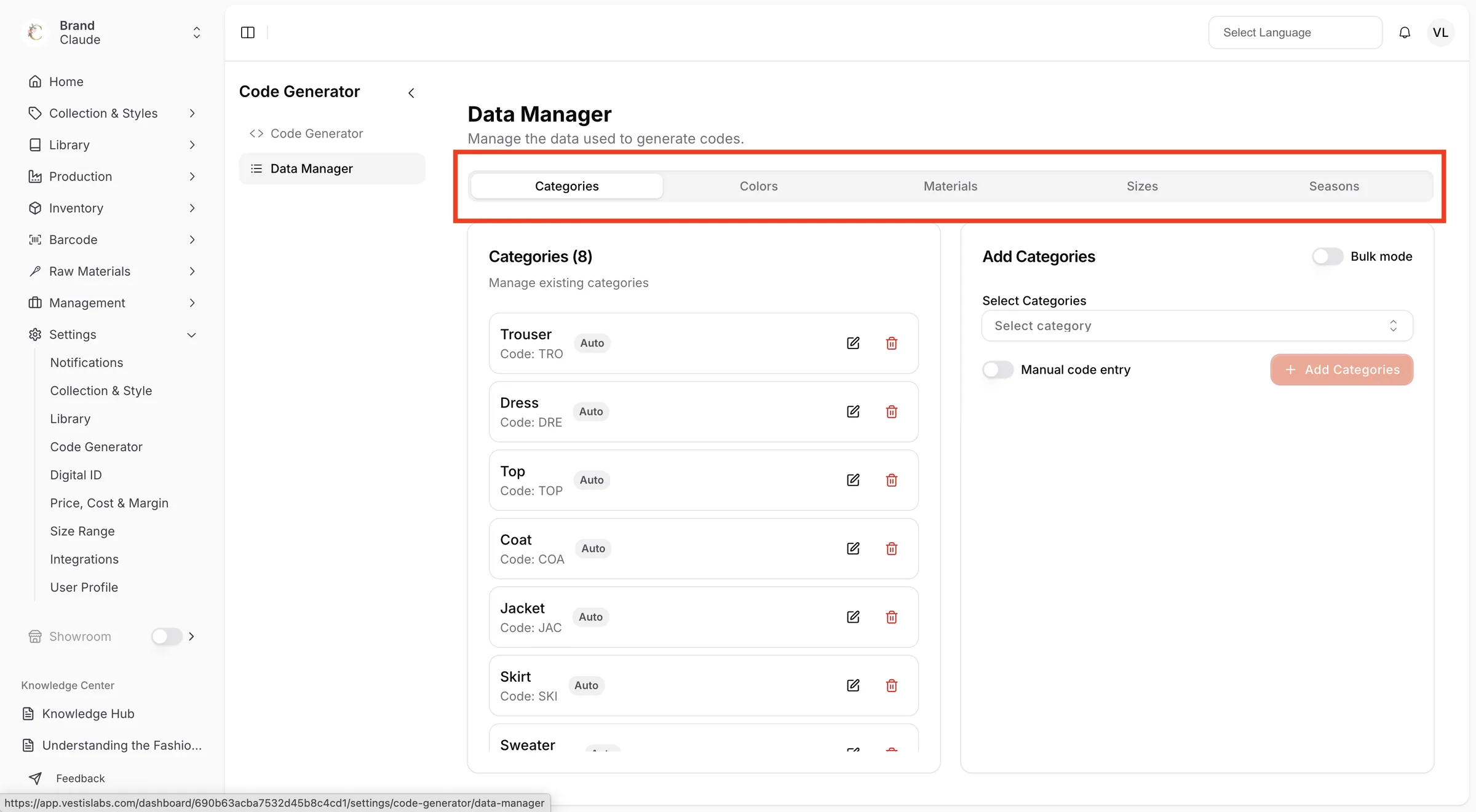Delete the Skirt category with trash icon
The image size is (1476, 812).
pyautogui.click(x=892, y=685)
